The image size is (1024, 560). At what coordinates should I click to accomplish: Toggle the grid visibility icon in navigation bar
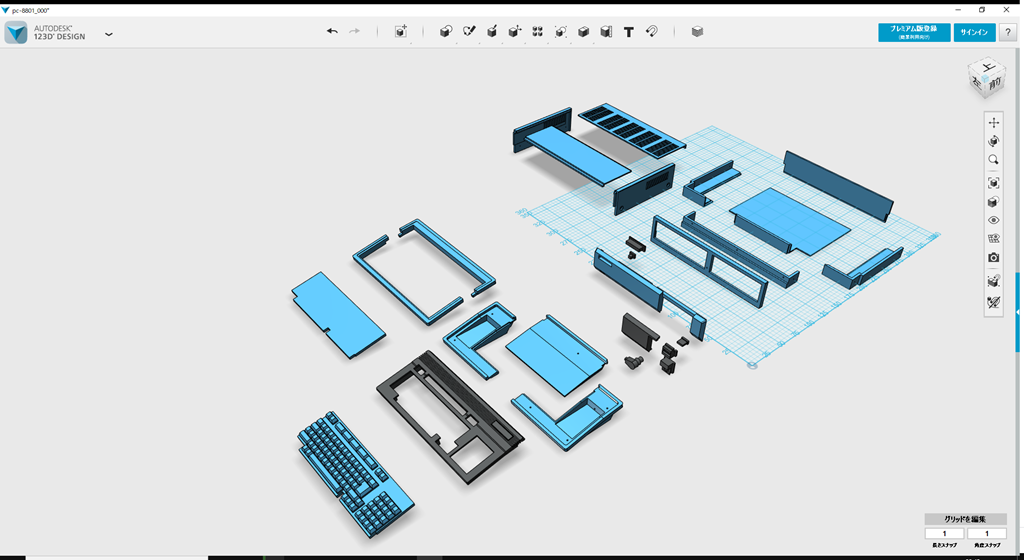coord(993,239)
